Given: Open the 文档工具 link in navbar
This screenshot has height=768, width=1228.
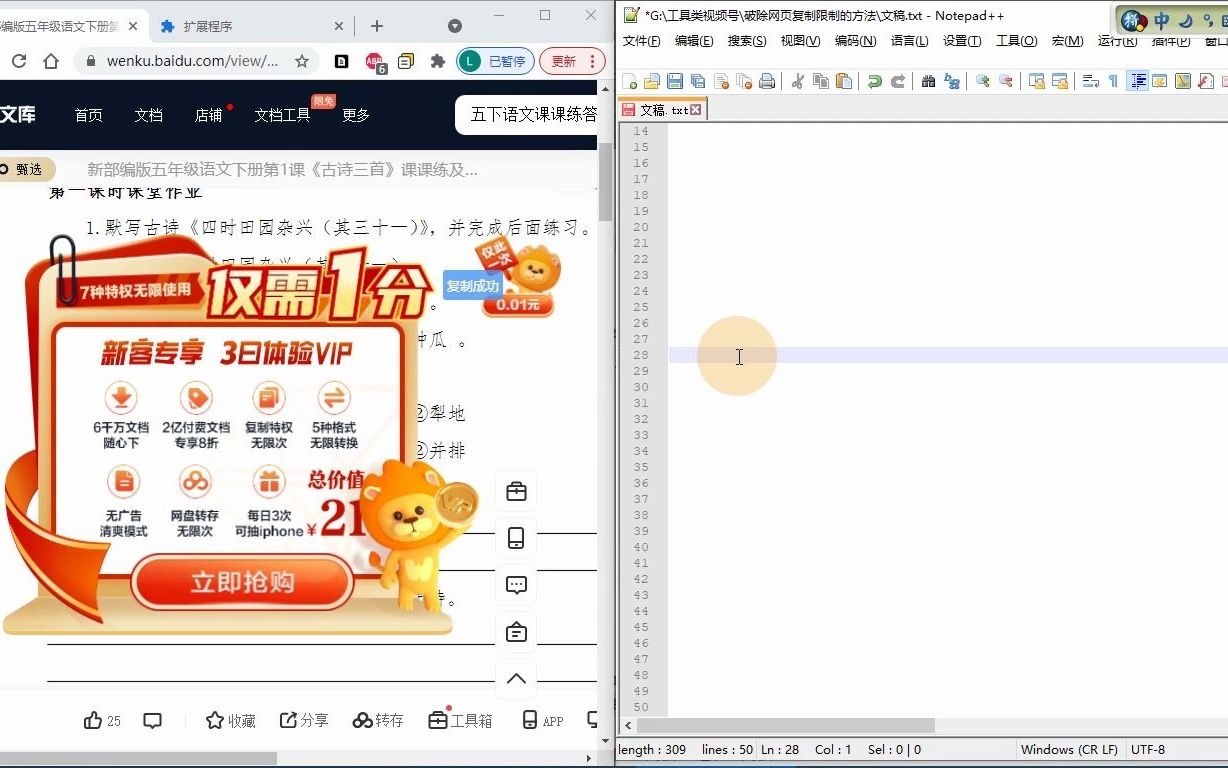Looking at the screenshot, I should point(281,115).
